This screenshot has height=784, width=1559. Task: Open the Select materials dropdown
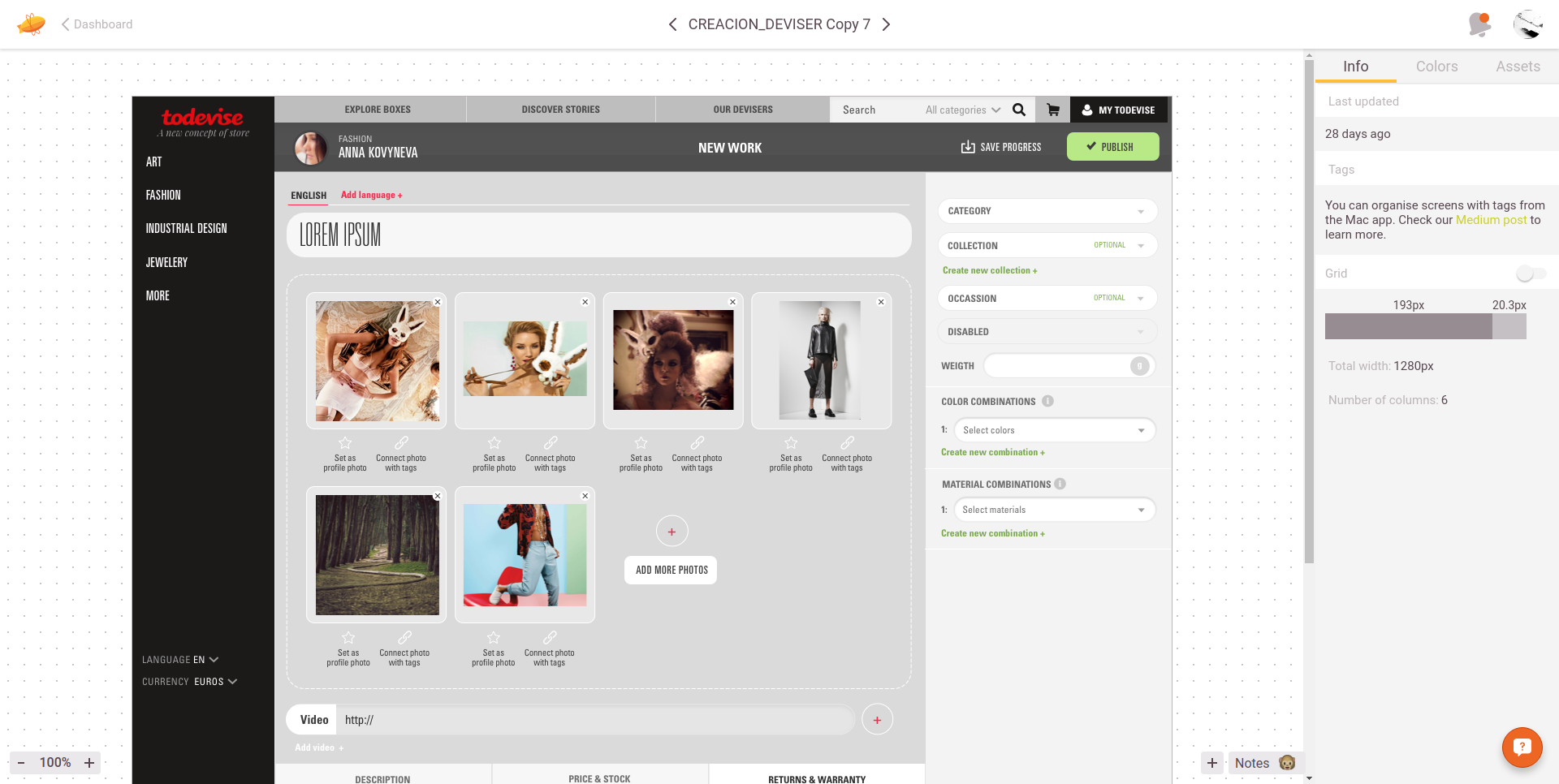pyautogui.click(x=1055, y=510)
